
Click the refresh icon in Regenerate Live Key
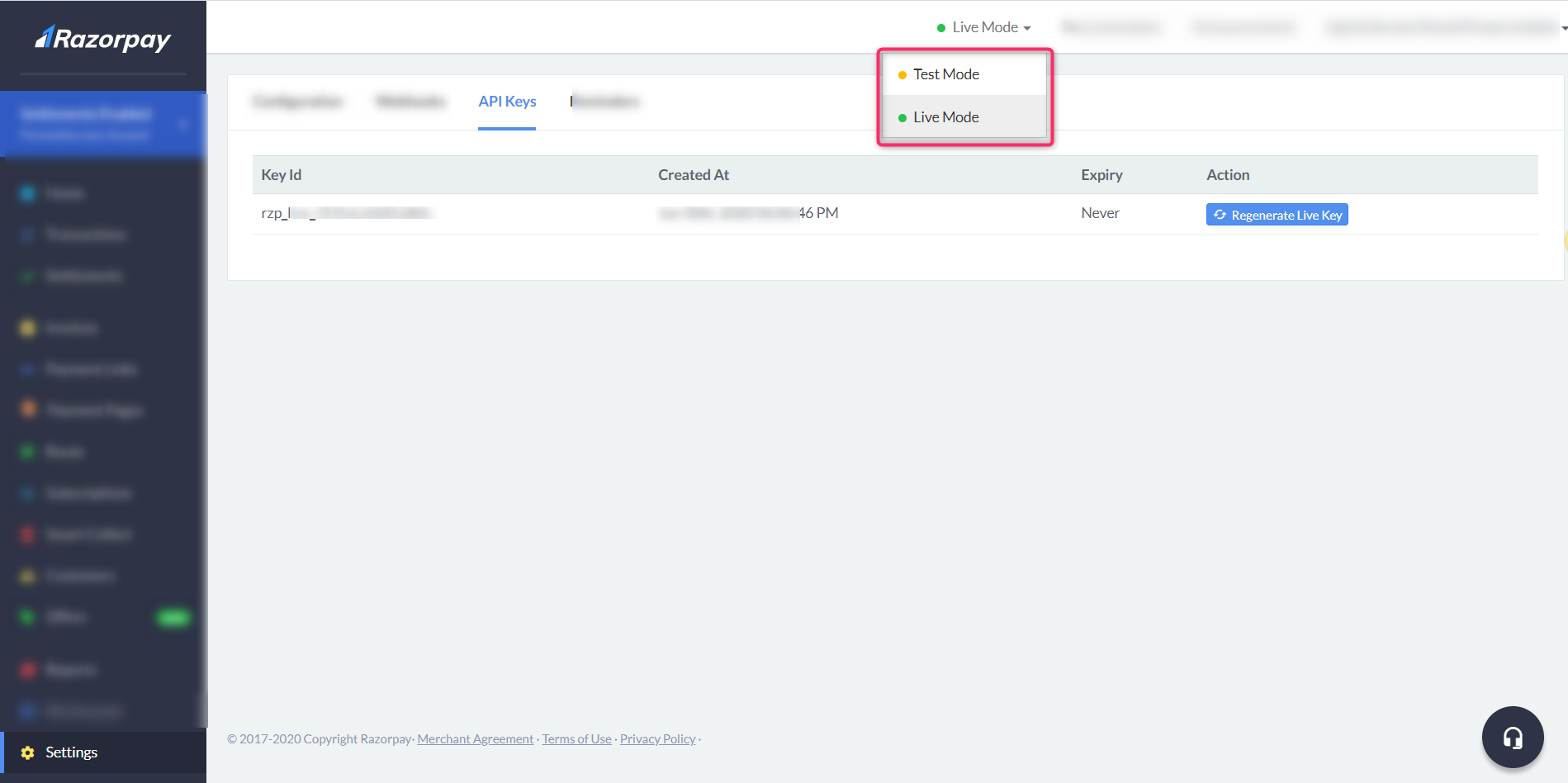coord(1220,215)
